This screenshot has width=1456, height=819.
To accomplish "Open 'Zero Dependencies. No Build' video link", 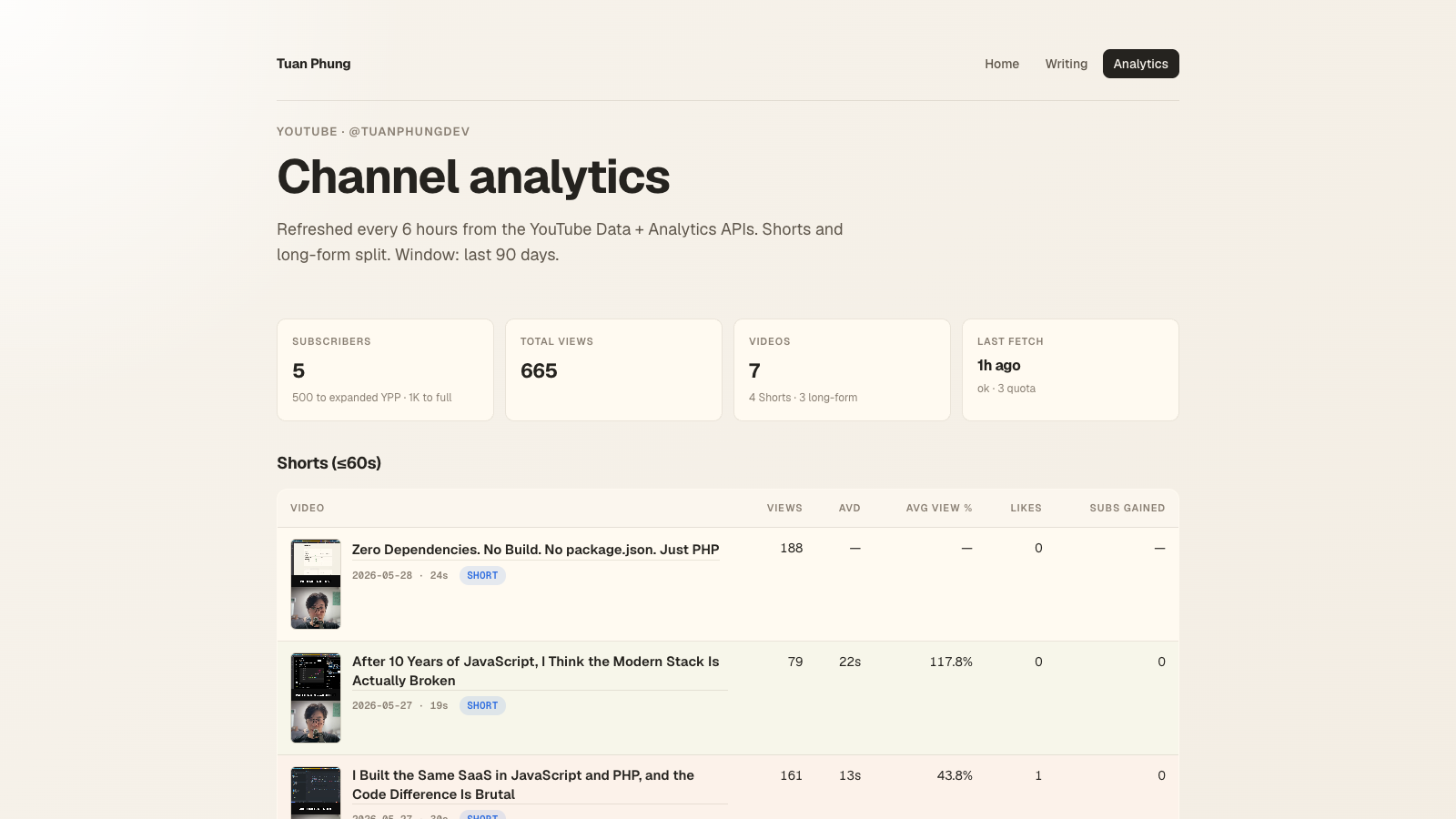I will coord(535,550).
